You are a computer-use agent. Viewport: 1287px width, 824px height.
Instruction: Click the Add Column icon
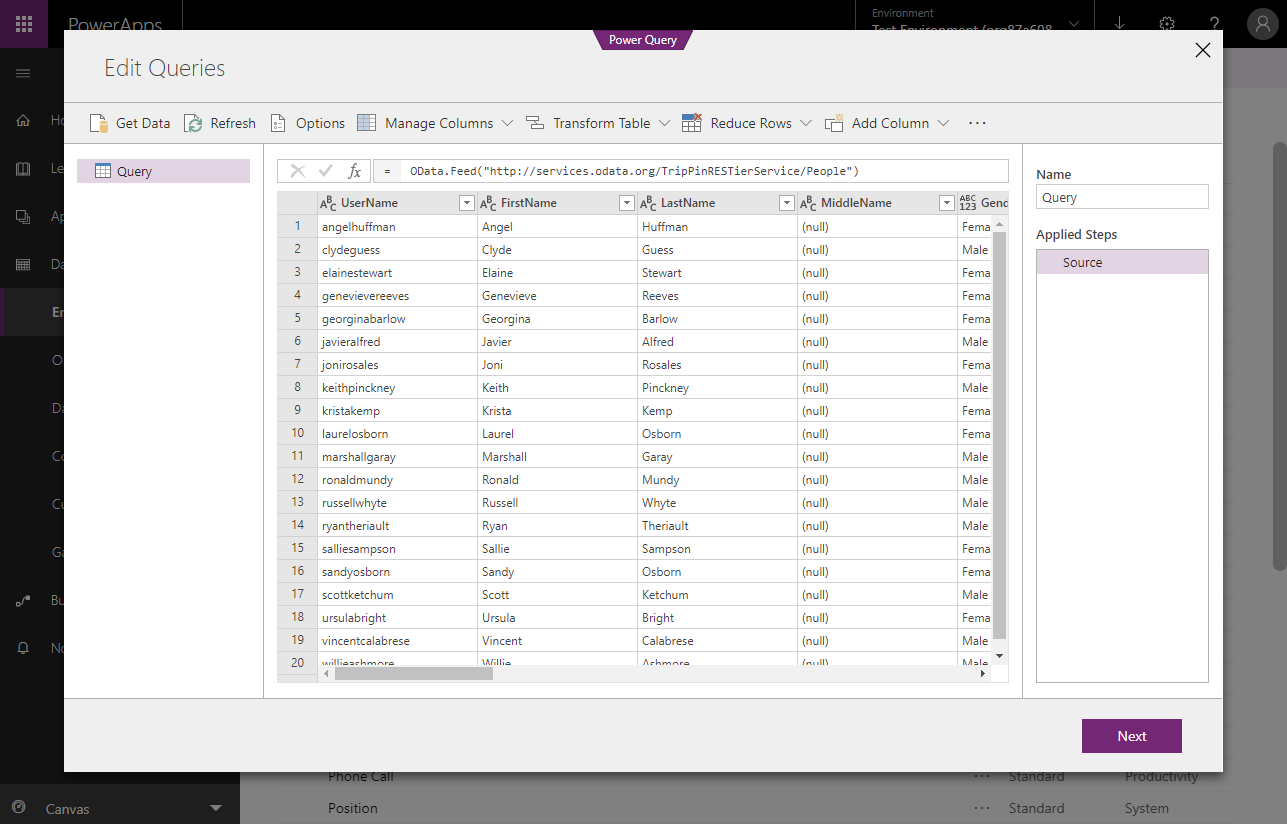tap(834, 122)
